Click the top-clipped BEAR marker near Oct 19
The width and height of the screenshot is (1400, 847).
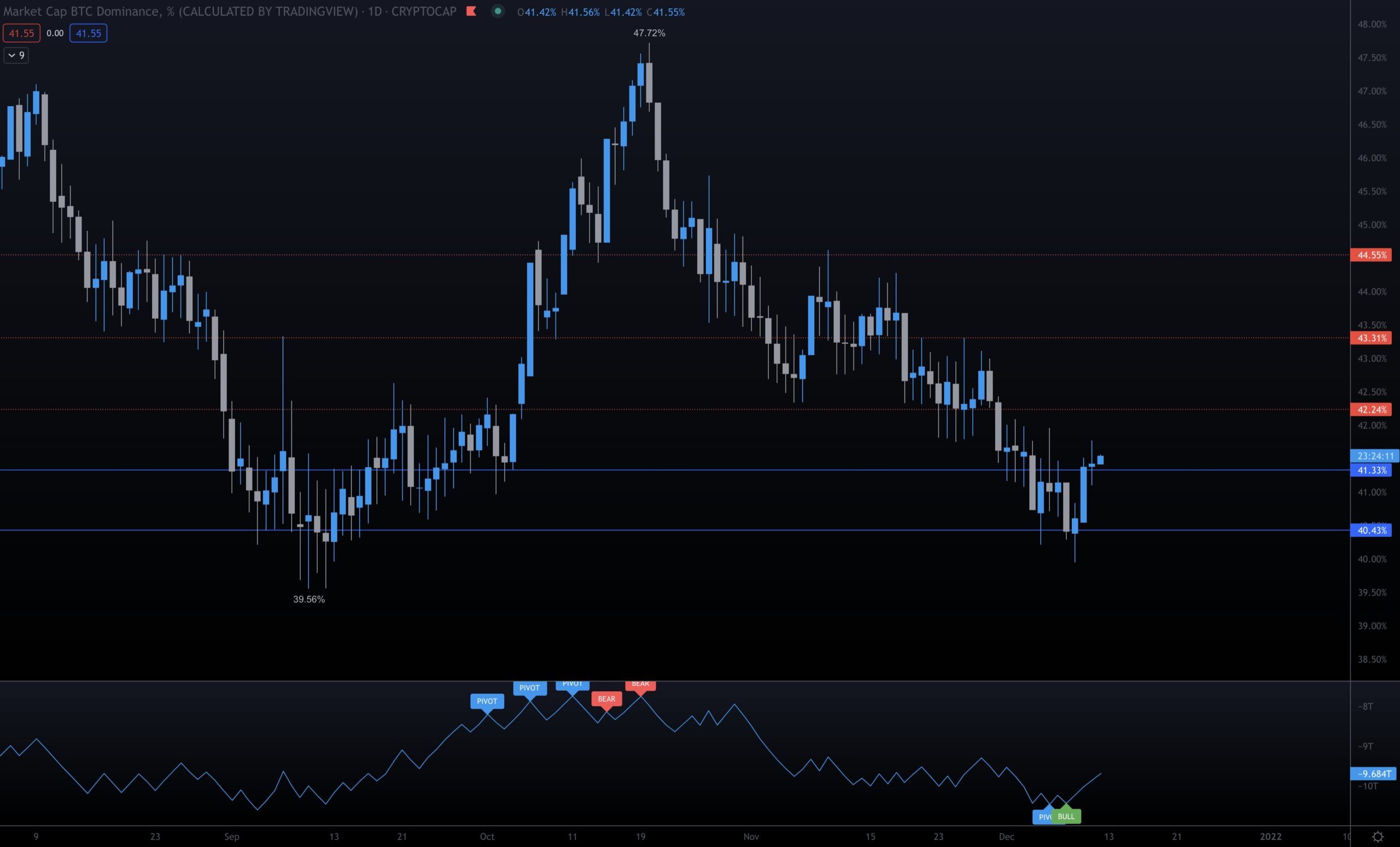(640, 685)
